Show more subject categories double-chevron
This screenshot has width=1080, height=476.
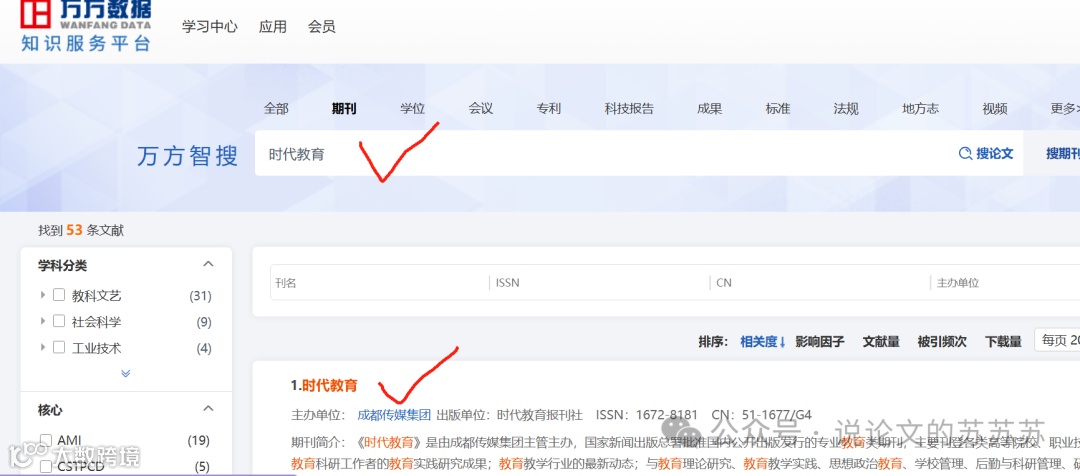coord(125,373)
